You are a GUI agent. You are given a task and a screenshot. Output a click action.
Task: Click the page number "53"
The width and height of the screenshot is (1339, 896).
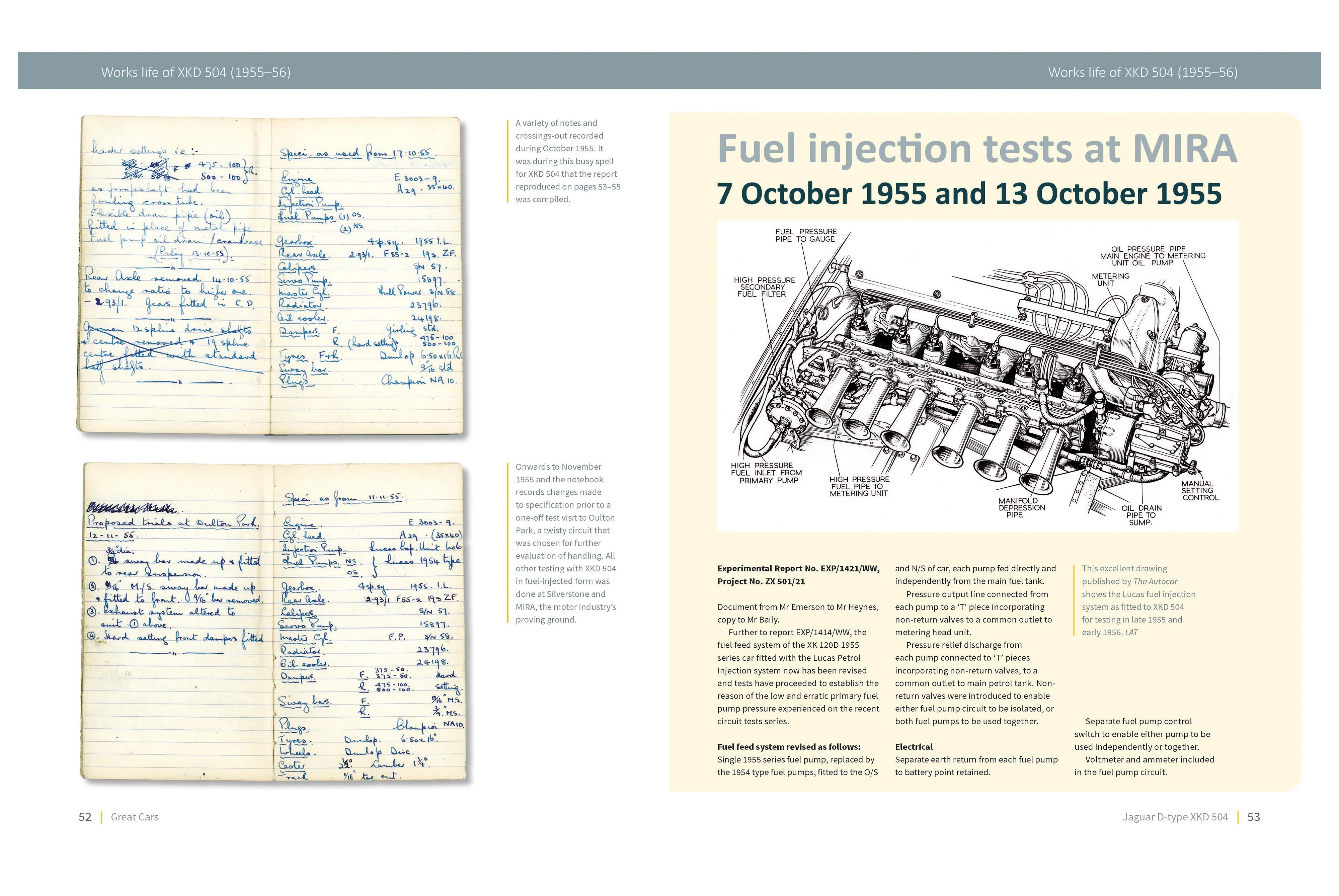click(1253, 817)
